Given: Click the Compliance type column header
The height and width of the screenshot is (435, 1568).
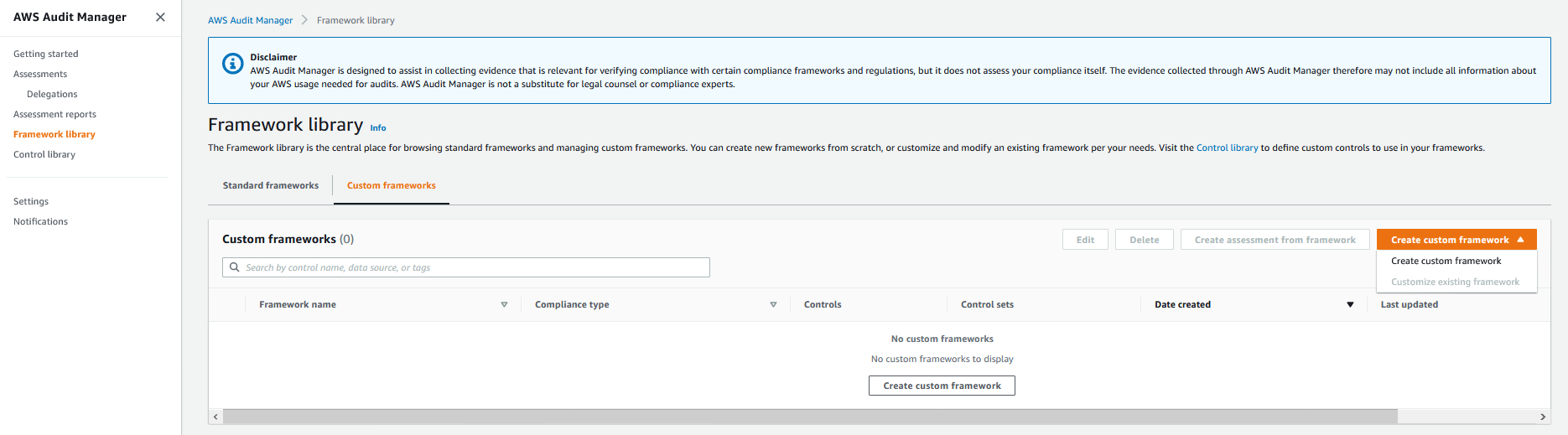Looking at the screenshot, I should point(572,304).
